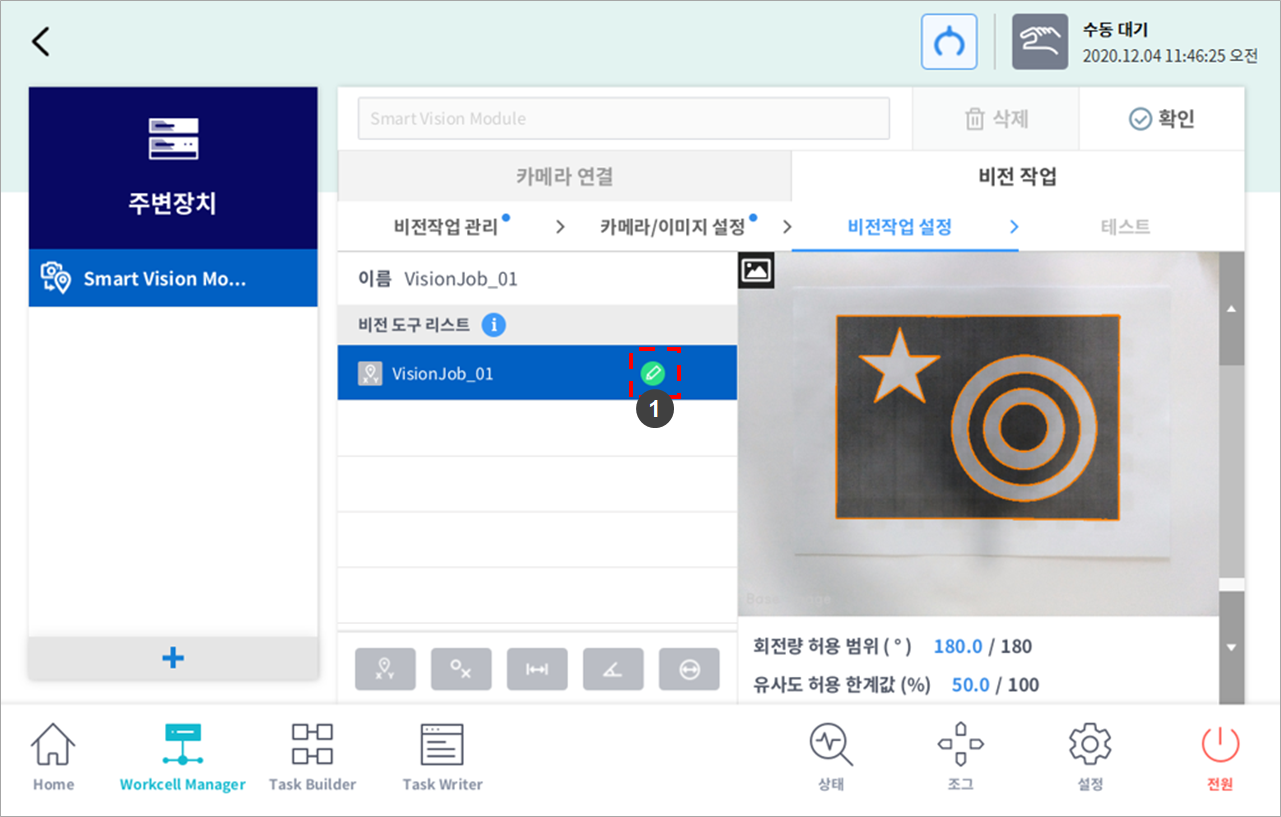1281x817 pixels.
Task: Click the image icon above the camera preview
Action: [x=756, y=270]
